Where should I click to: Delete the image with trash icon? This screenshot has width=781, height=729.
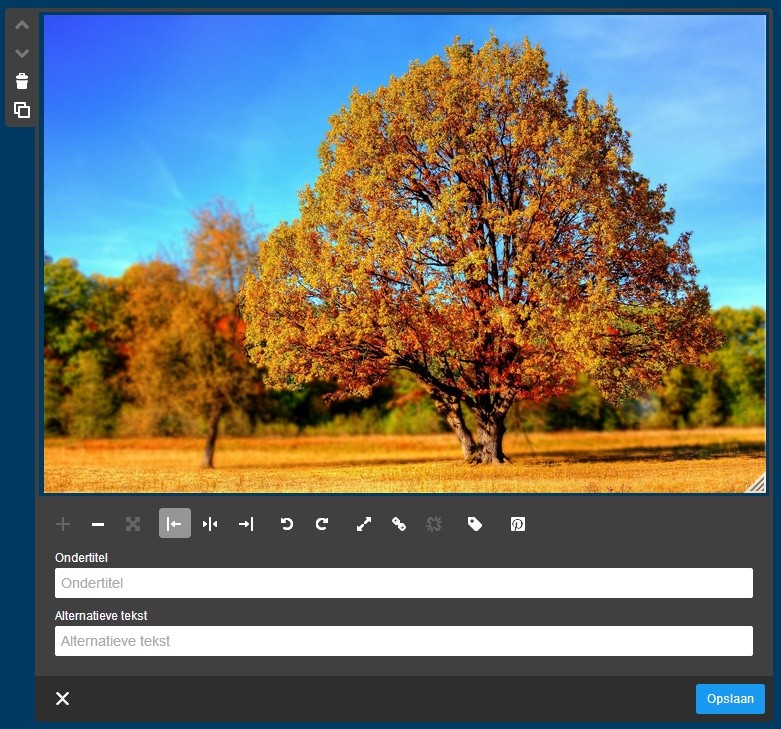click(22, 81)
